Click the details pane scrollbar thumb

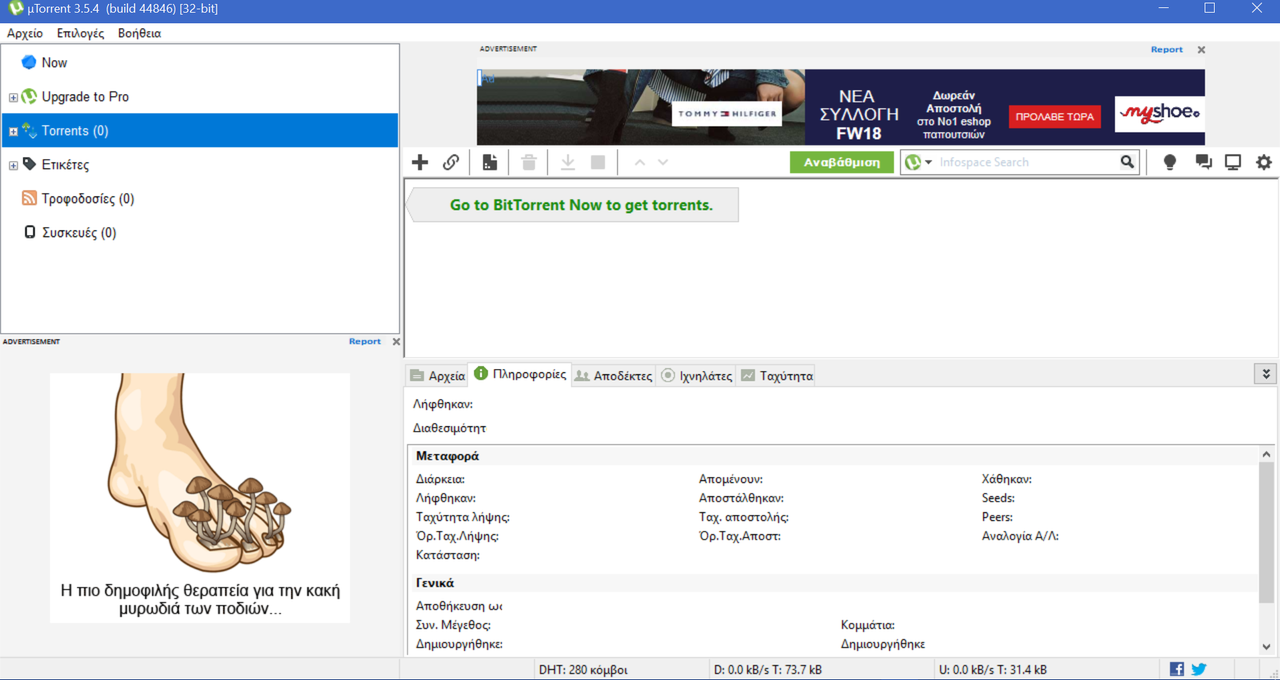pyautogui.click(x=1266, y=533)
